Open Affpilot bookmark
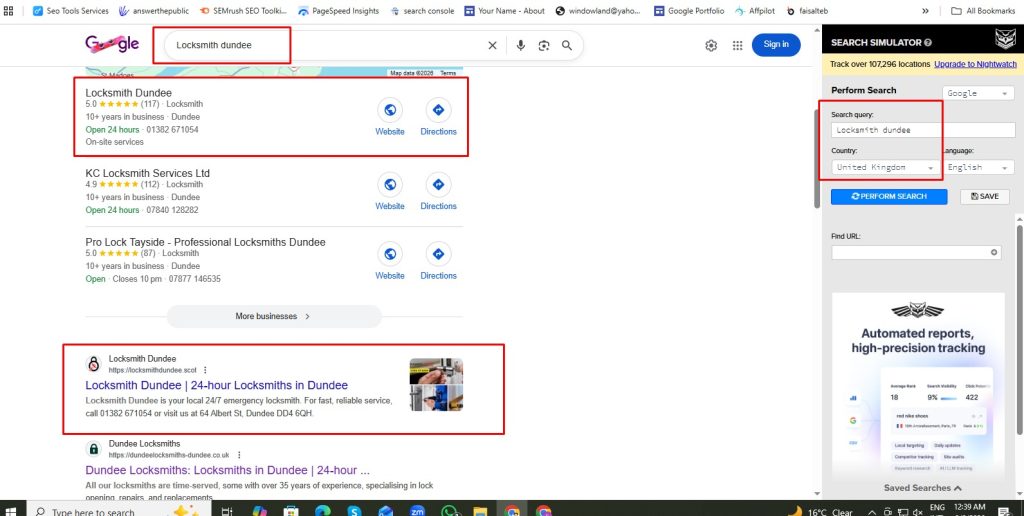Image resolution: width=1024 pixels, height=516 pixels. pos(755,11)
